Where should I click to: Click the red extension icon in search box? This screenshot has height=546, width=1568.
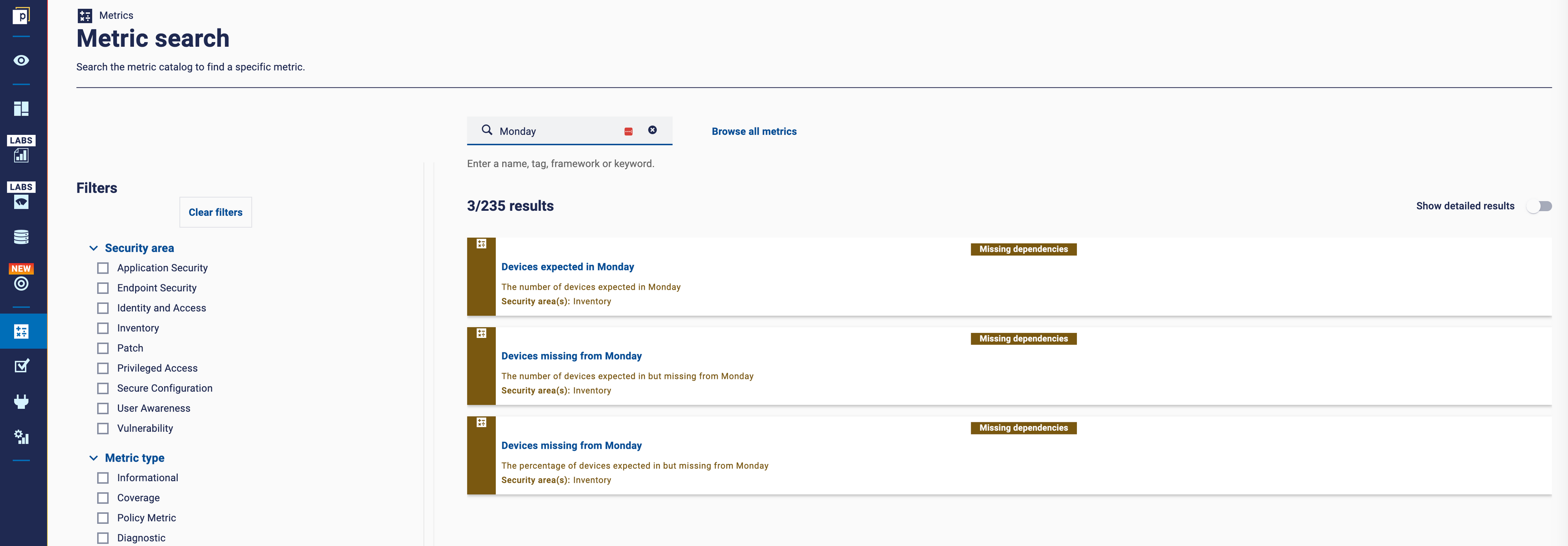[x=628, y=131]
